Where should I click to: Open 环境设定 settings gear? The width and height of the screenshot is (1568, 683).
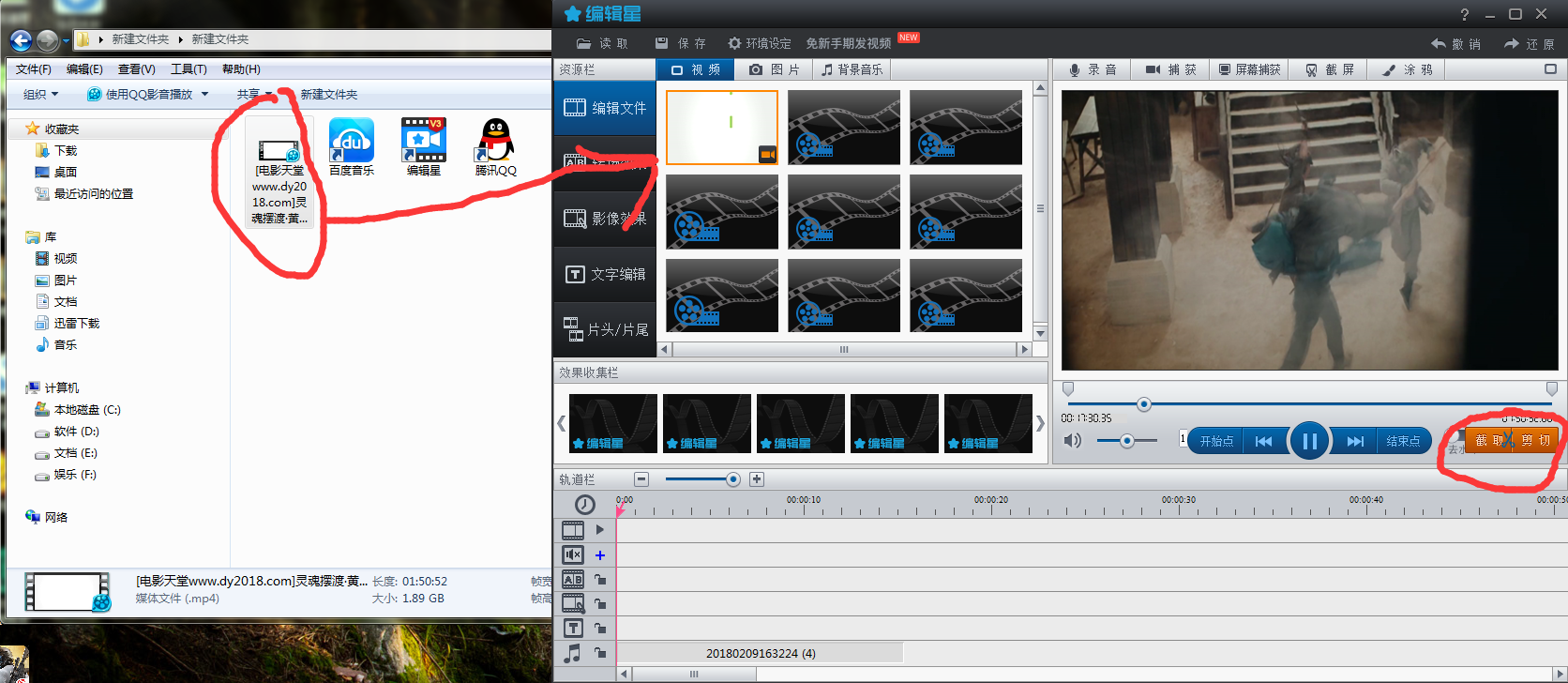(x=759, y=43)
